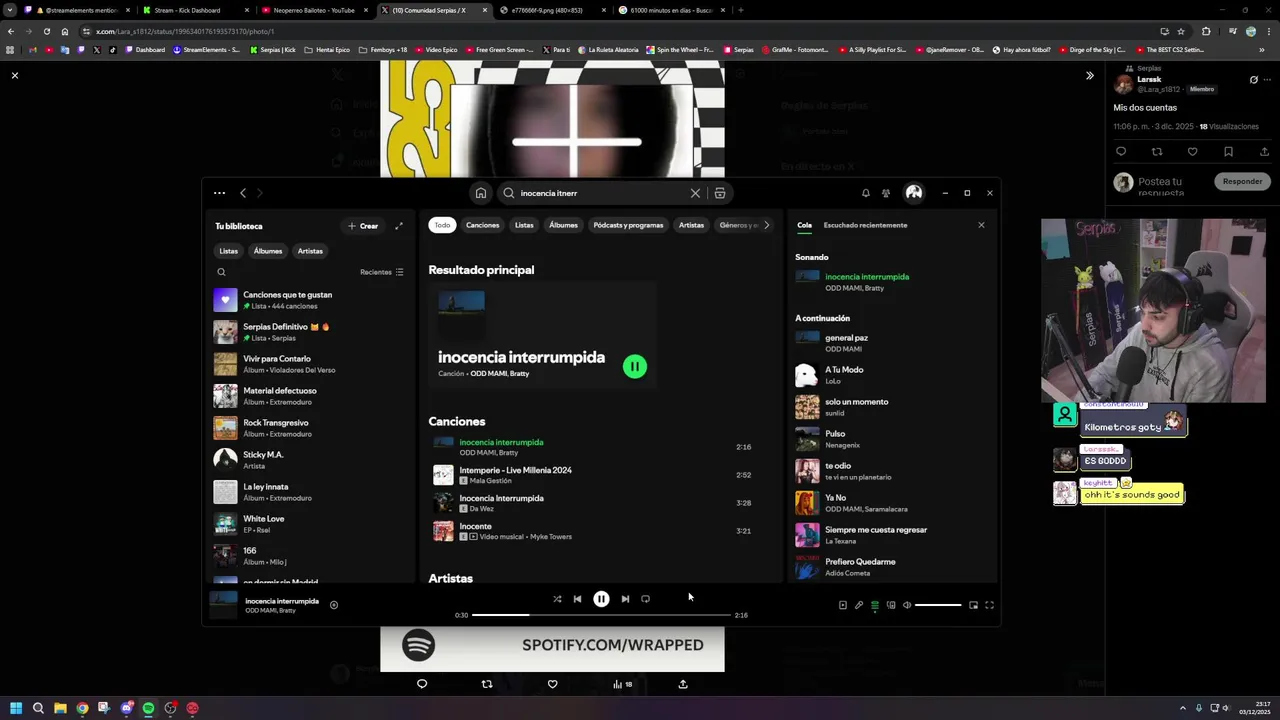Add inocencia interrumpida to liked songs
Screen dimensions: 1280x720
(334, 605)
